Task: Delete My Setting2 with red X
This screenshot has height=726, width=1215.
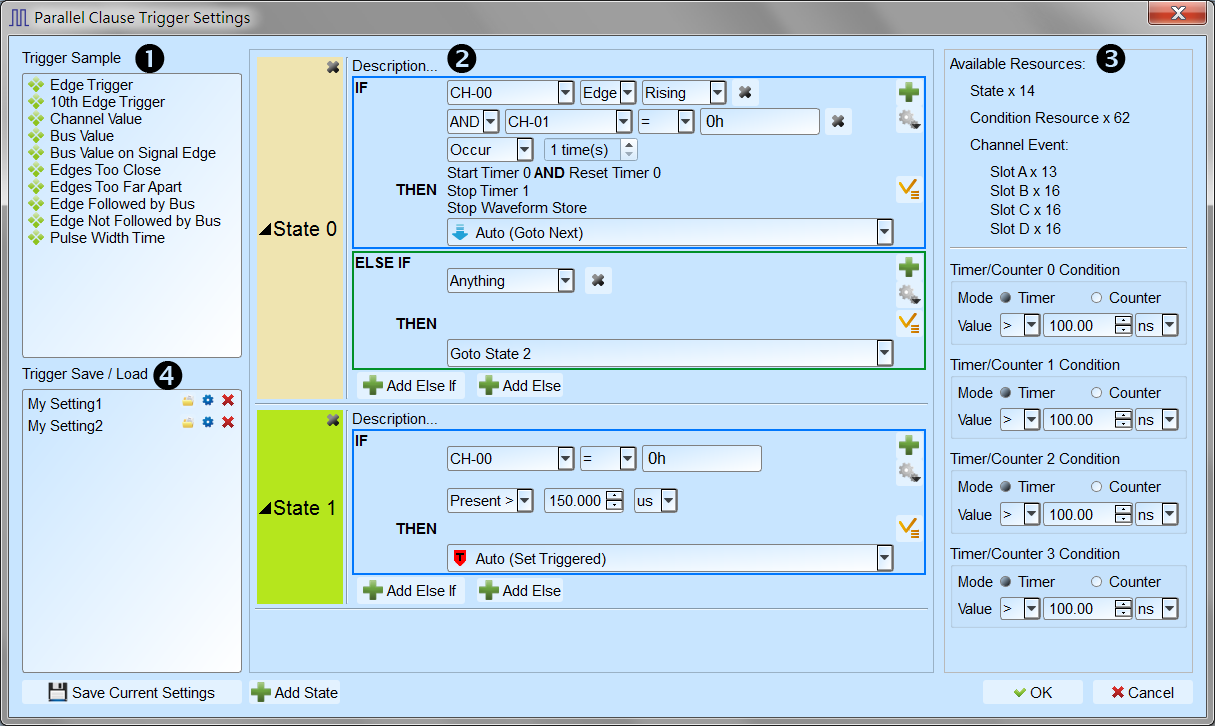Action: [x=228, y=422]
